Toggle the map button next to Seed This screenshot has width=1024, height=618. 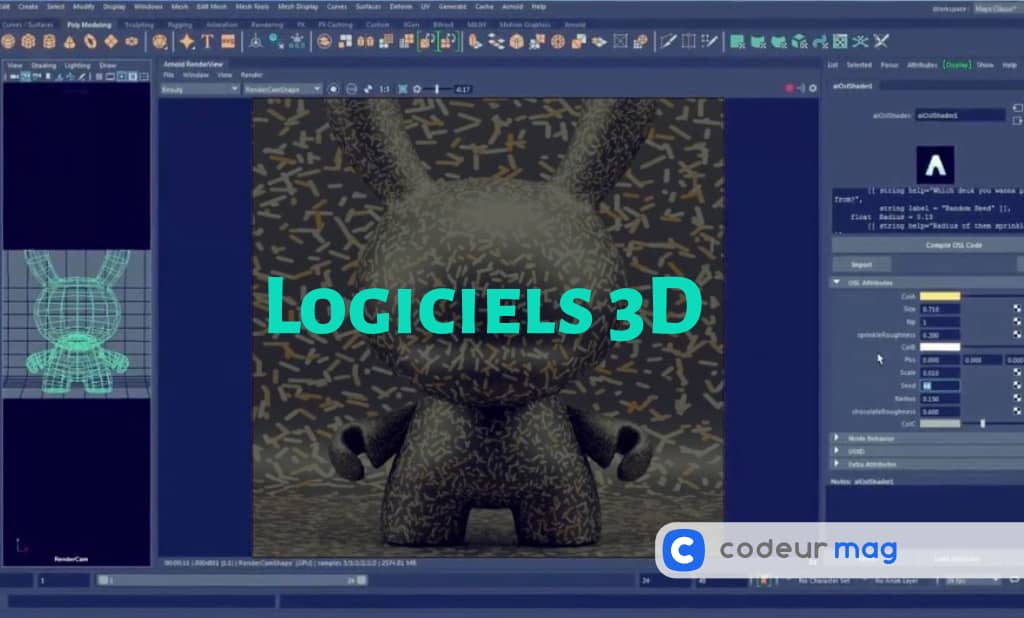click(1017, 385)
